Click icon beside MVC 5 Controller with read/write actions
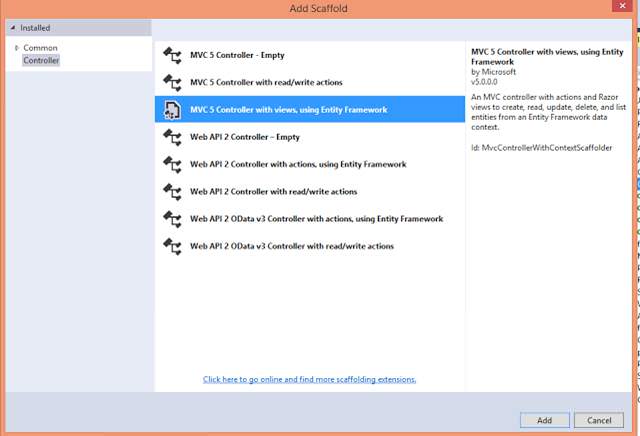 (172, 82)
